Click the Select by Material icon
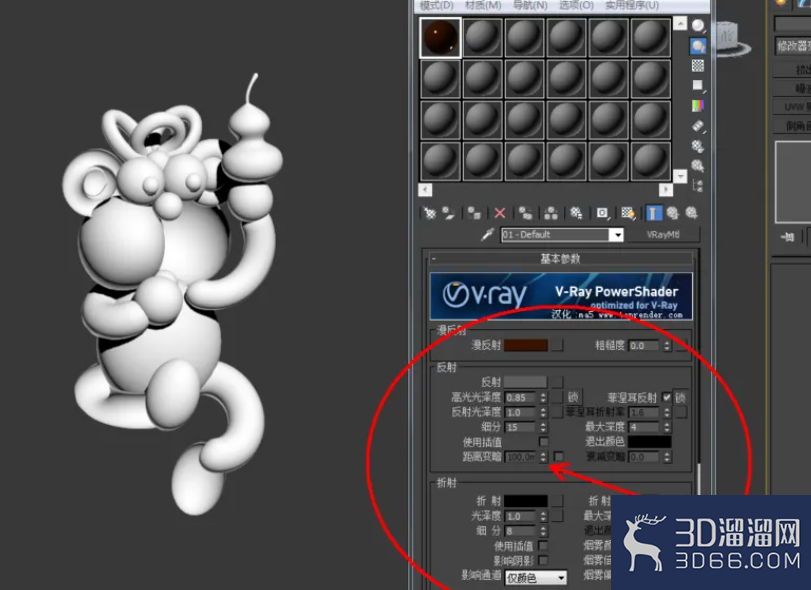 pyautogui.click(x=698, y=165)
